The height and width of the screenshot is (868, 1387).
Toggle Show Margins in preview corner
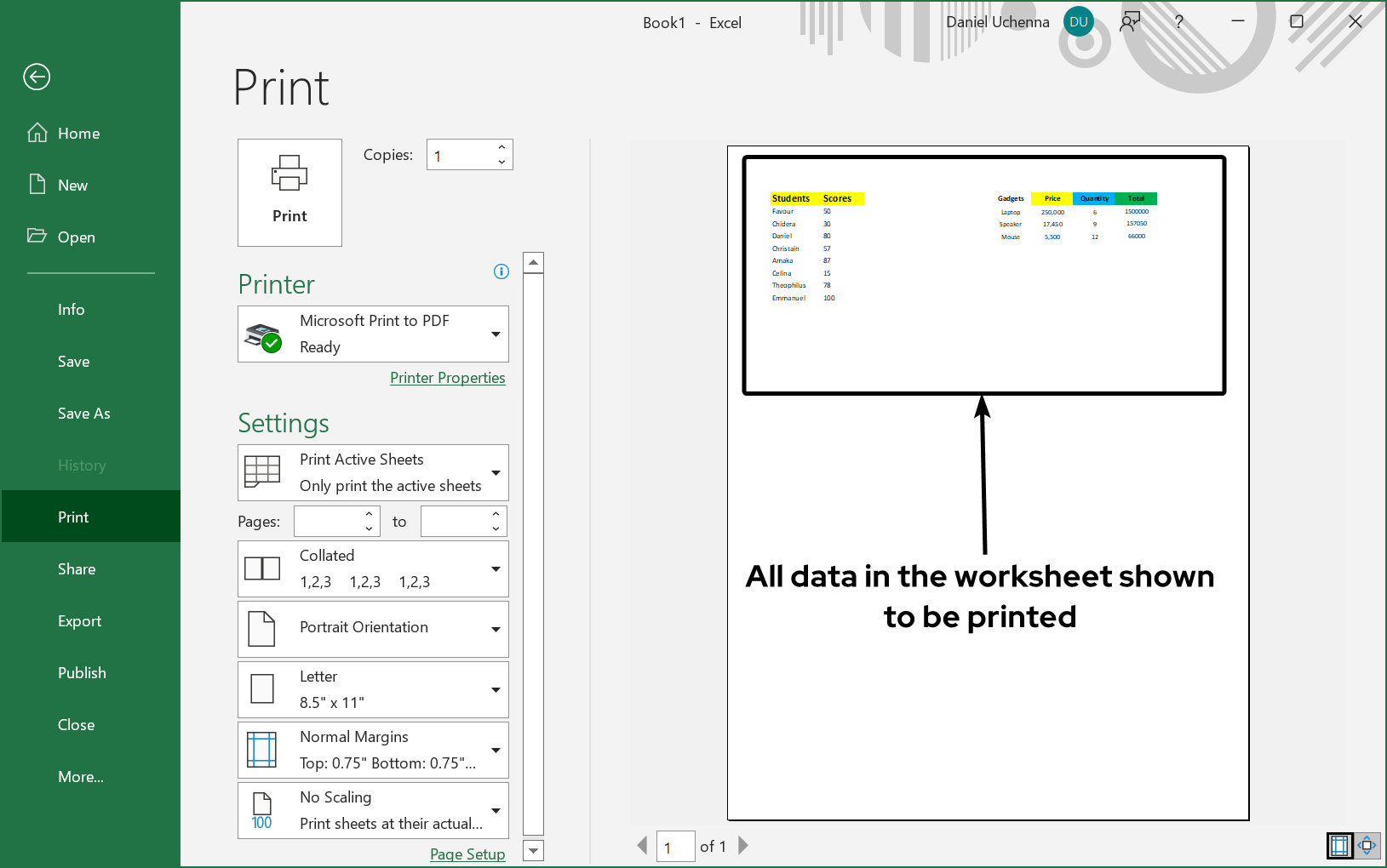(x=1339, y=845)
